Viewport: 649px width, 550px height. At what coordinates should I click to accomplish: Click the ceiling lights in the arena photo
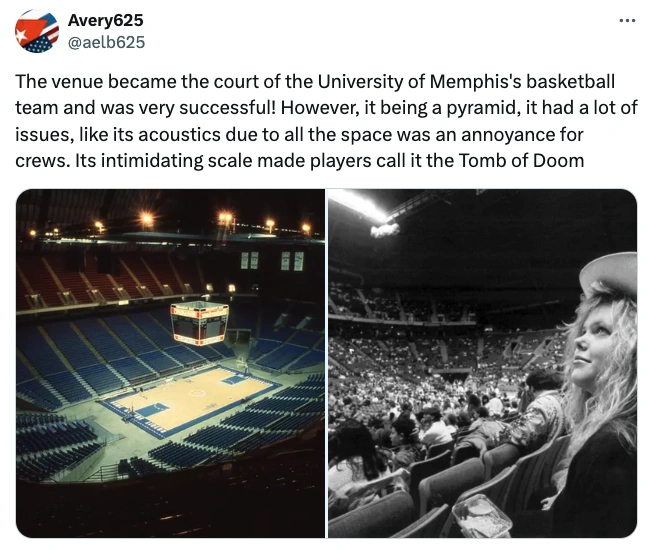147,220
